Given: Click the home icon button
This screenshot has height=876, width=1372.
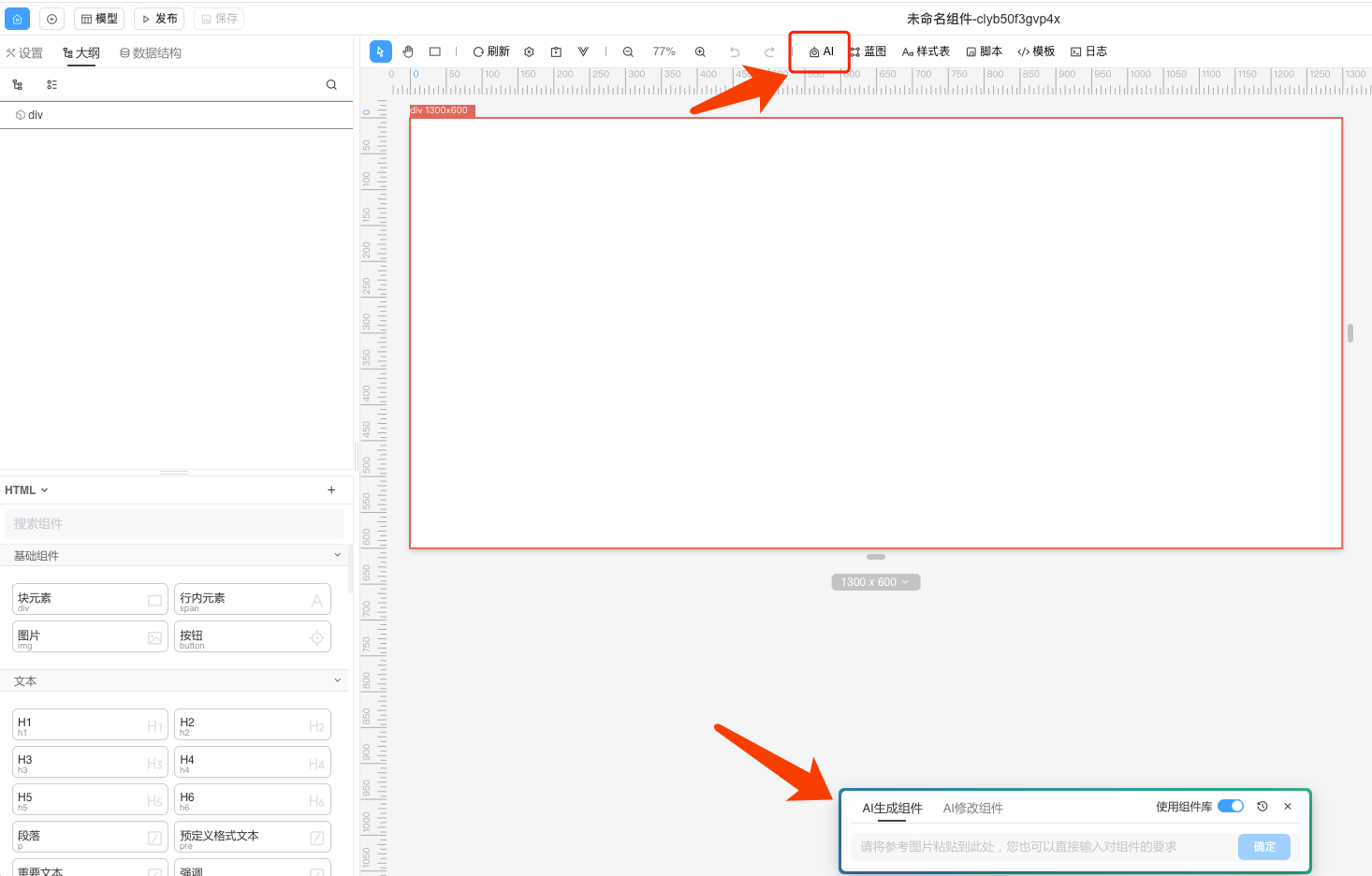Looking at the screenshot, I should pos(17,19).
